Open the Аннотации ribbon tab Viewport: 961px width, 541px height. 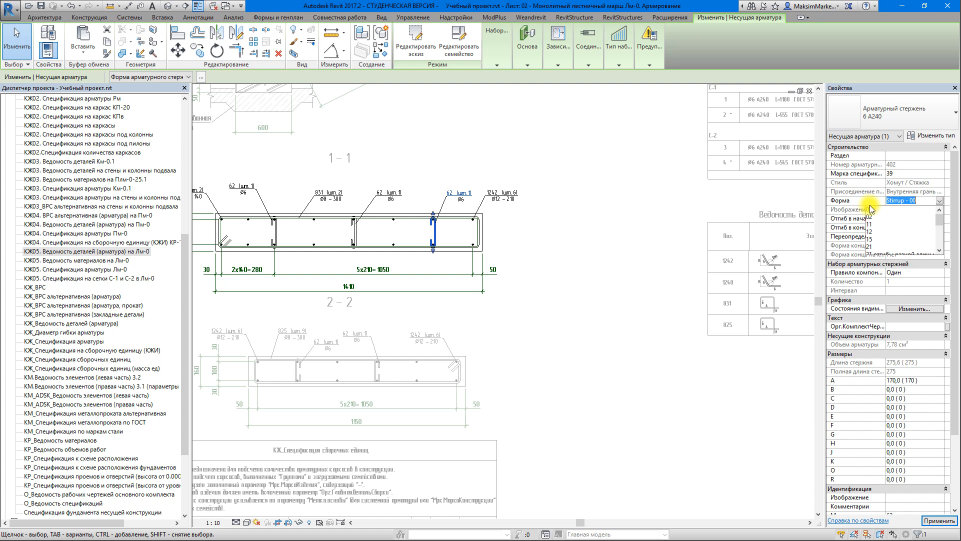point(198,18)
